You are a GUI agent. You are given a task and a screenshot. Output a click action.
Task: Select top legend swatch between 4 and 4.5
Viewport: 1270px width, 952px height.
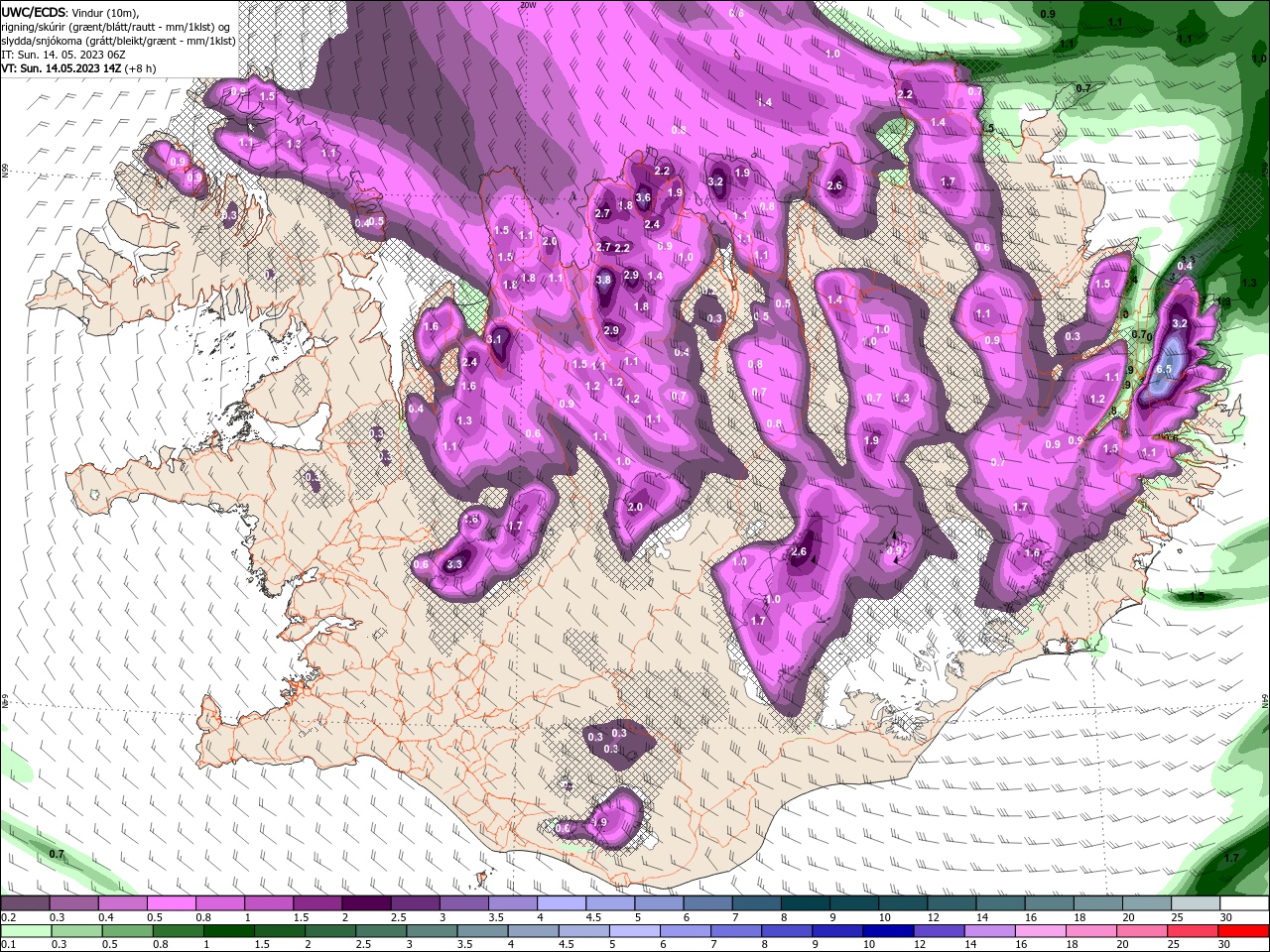tap(561, 903)
